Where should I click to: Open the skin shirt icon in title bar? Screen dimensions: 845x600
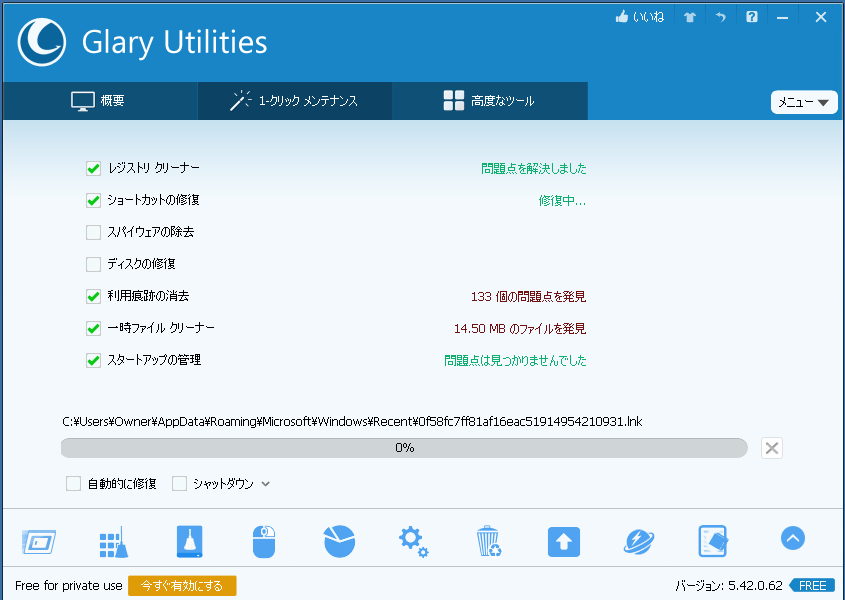[690, 17]
